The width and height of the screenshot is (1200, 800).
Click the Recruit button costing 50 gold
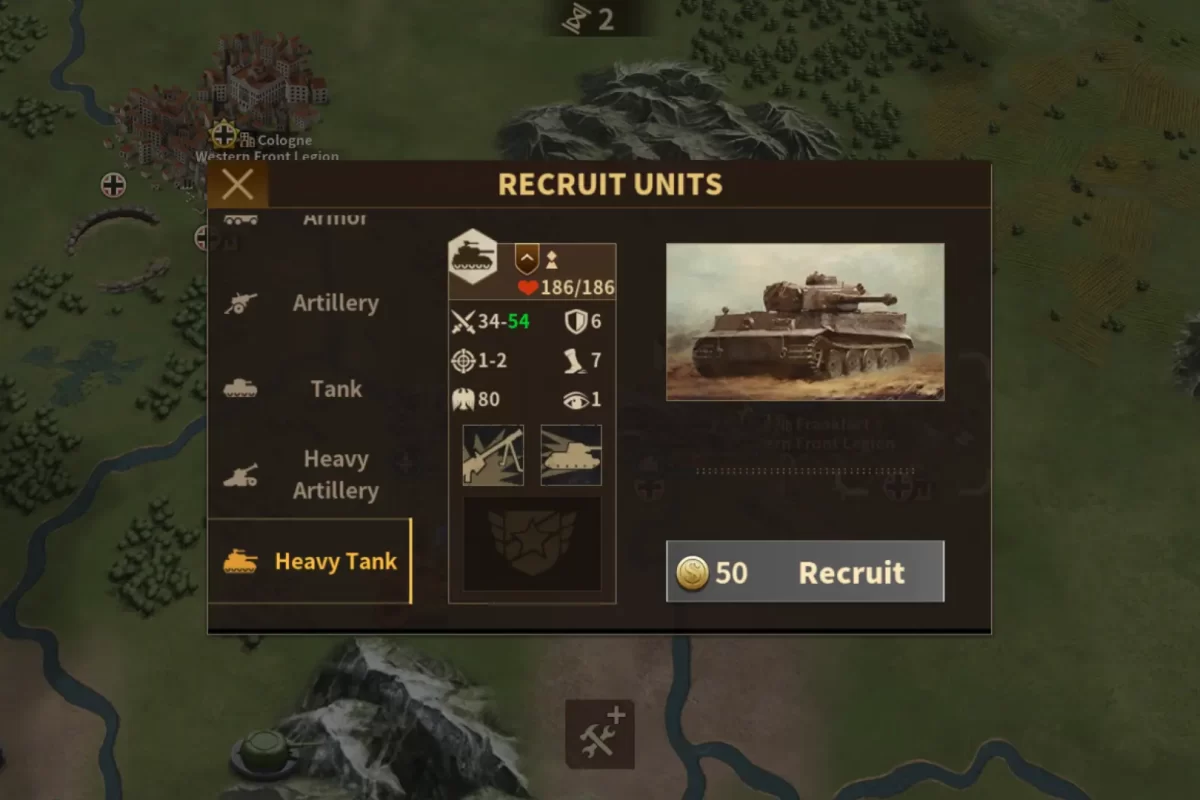[x=805, y=572]
